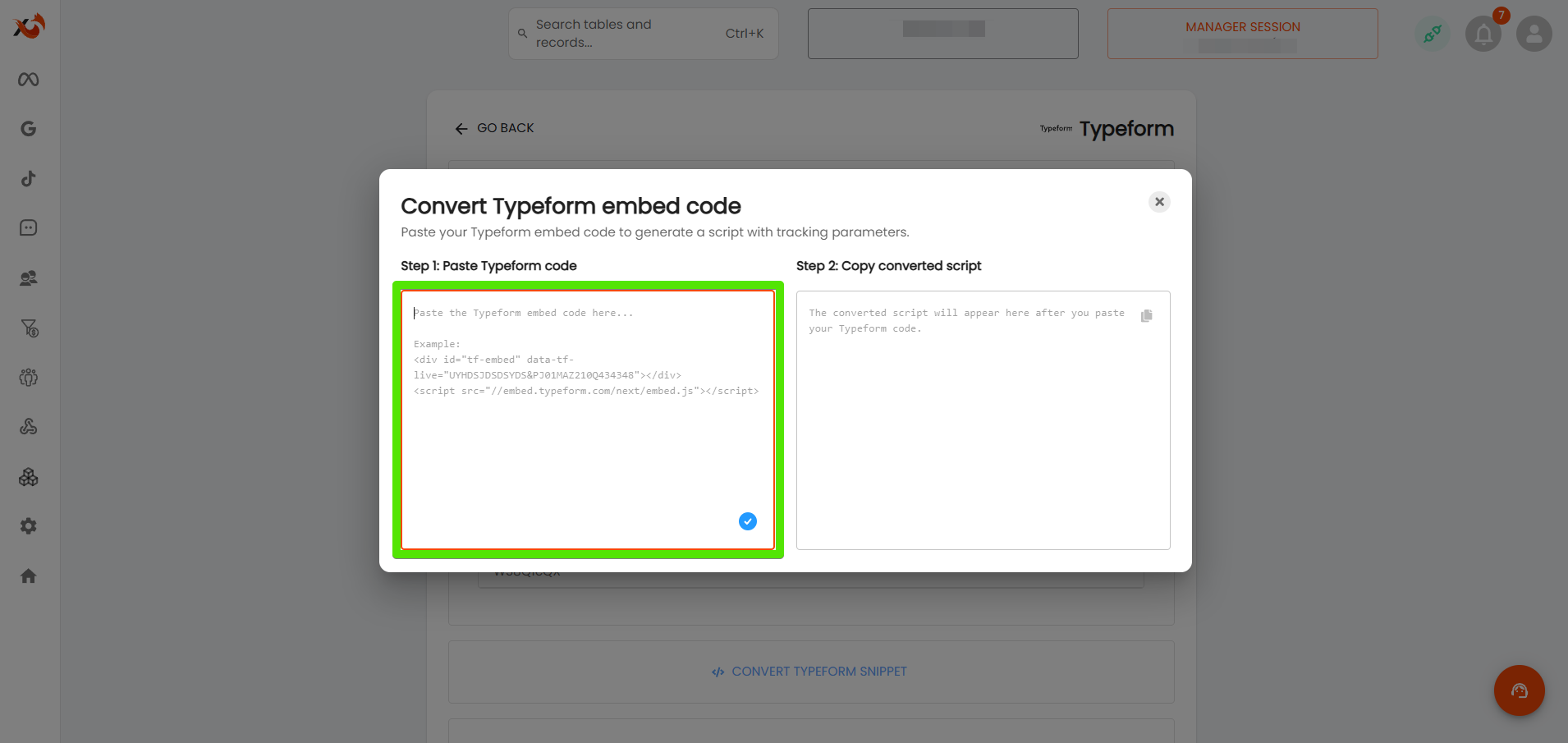
Task: Click the chat bubble sidebar icon
Action: [29, 228]
